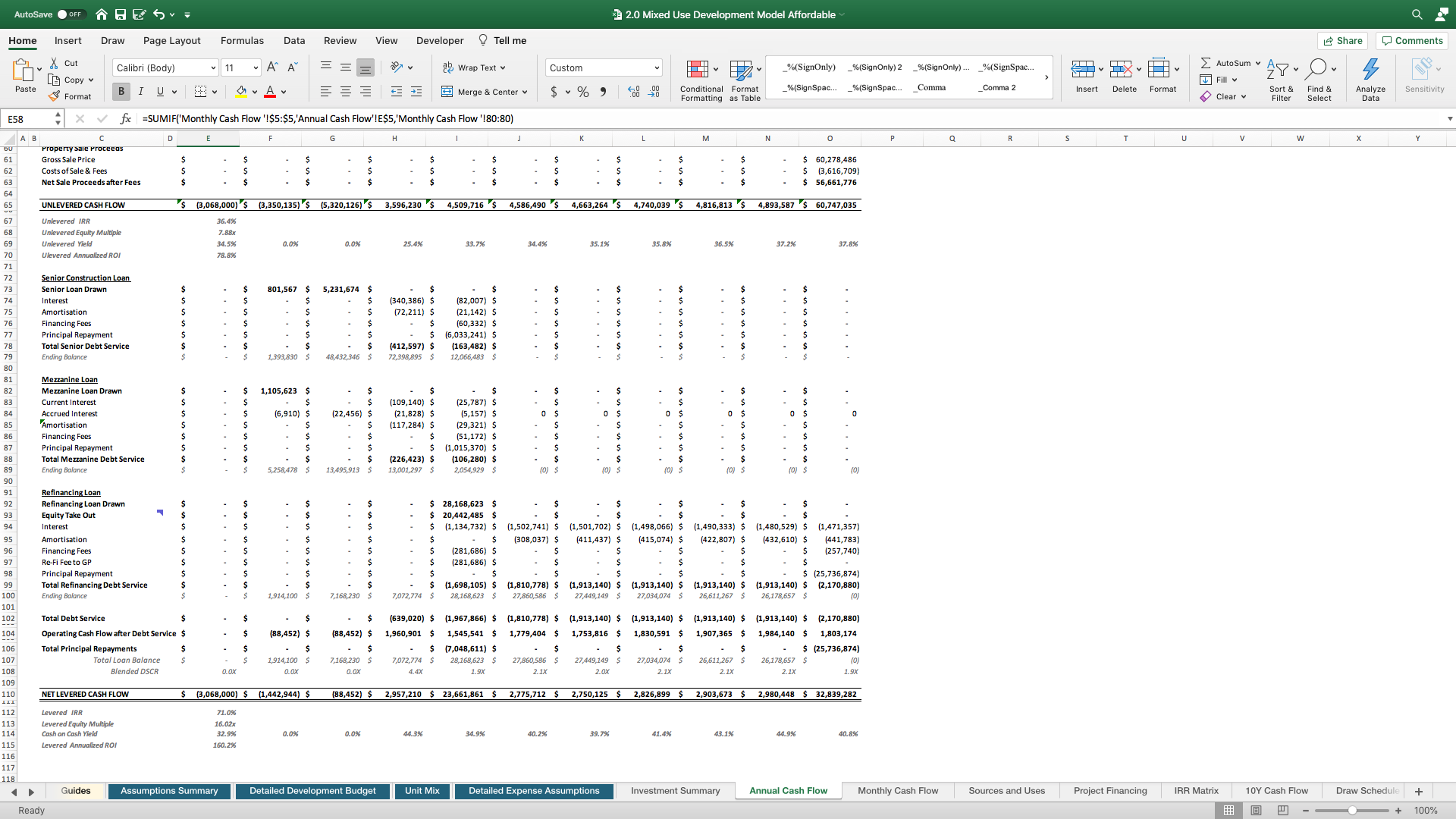1456x819 pixels.
Task: Click the Delete cells icon
Action: coord(1121,70)
